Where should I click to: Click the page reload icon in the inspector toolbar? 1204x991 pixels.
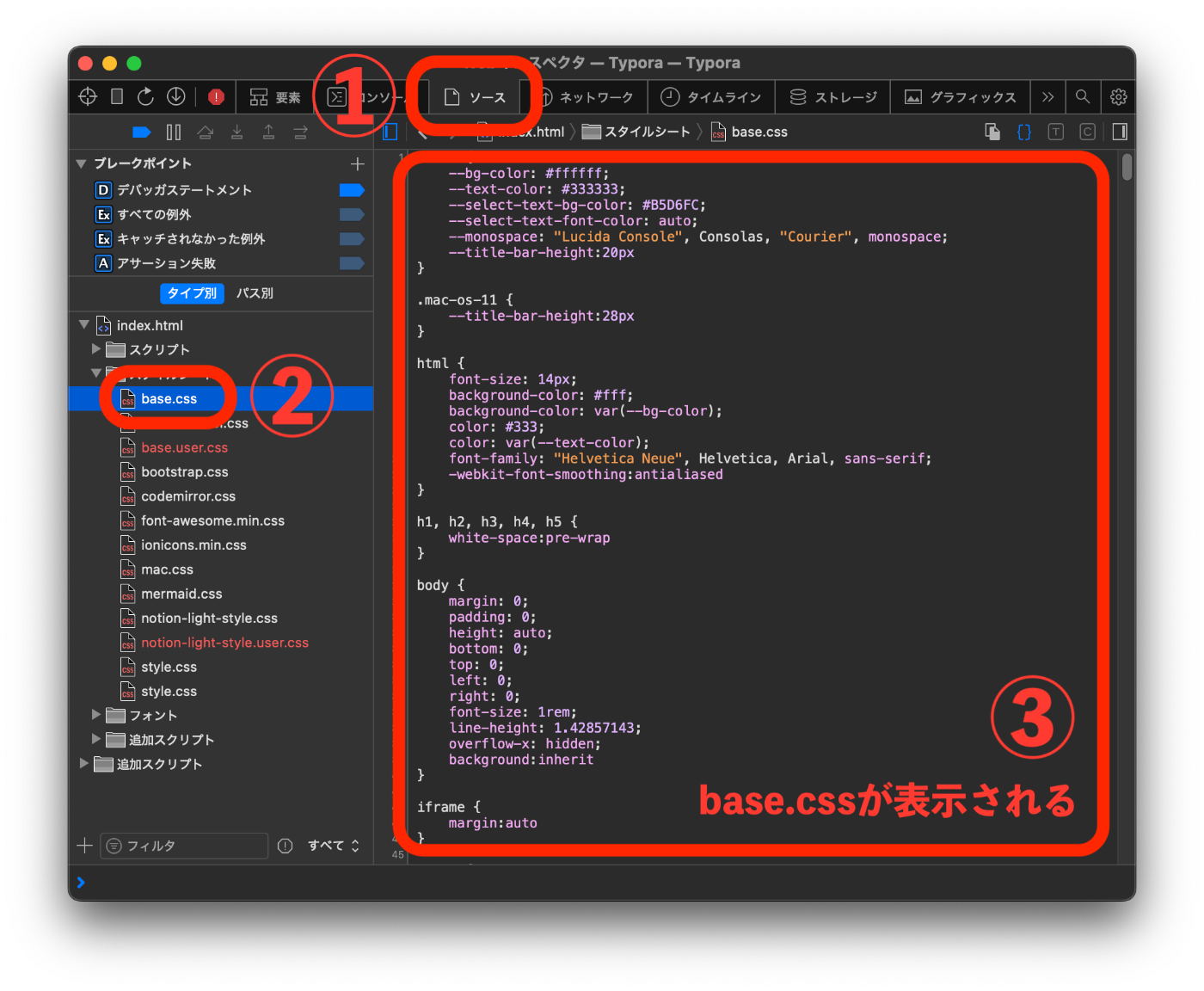click(x=145, y=96)
